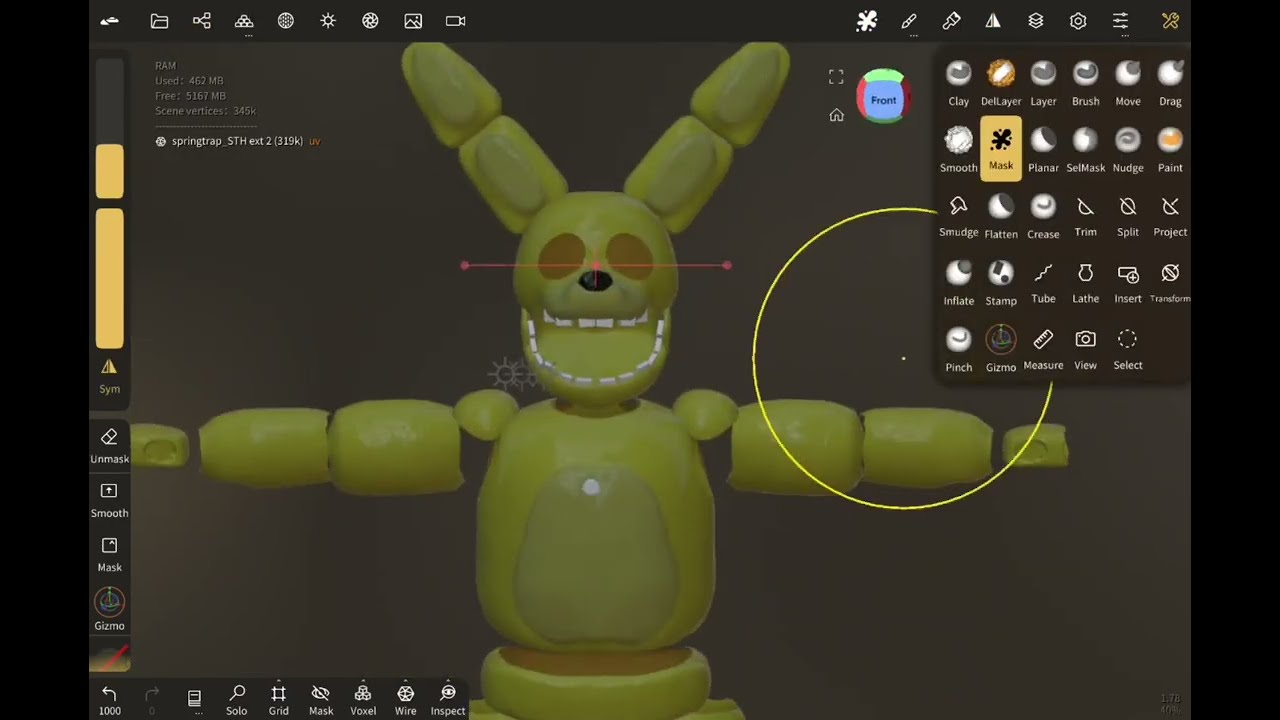Select the Project tool
The image size is (1280, 720).
pyautogui.click(x=1170, y=216)
